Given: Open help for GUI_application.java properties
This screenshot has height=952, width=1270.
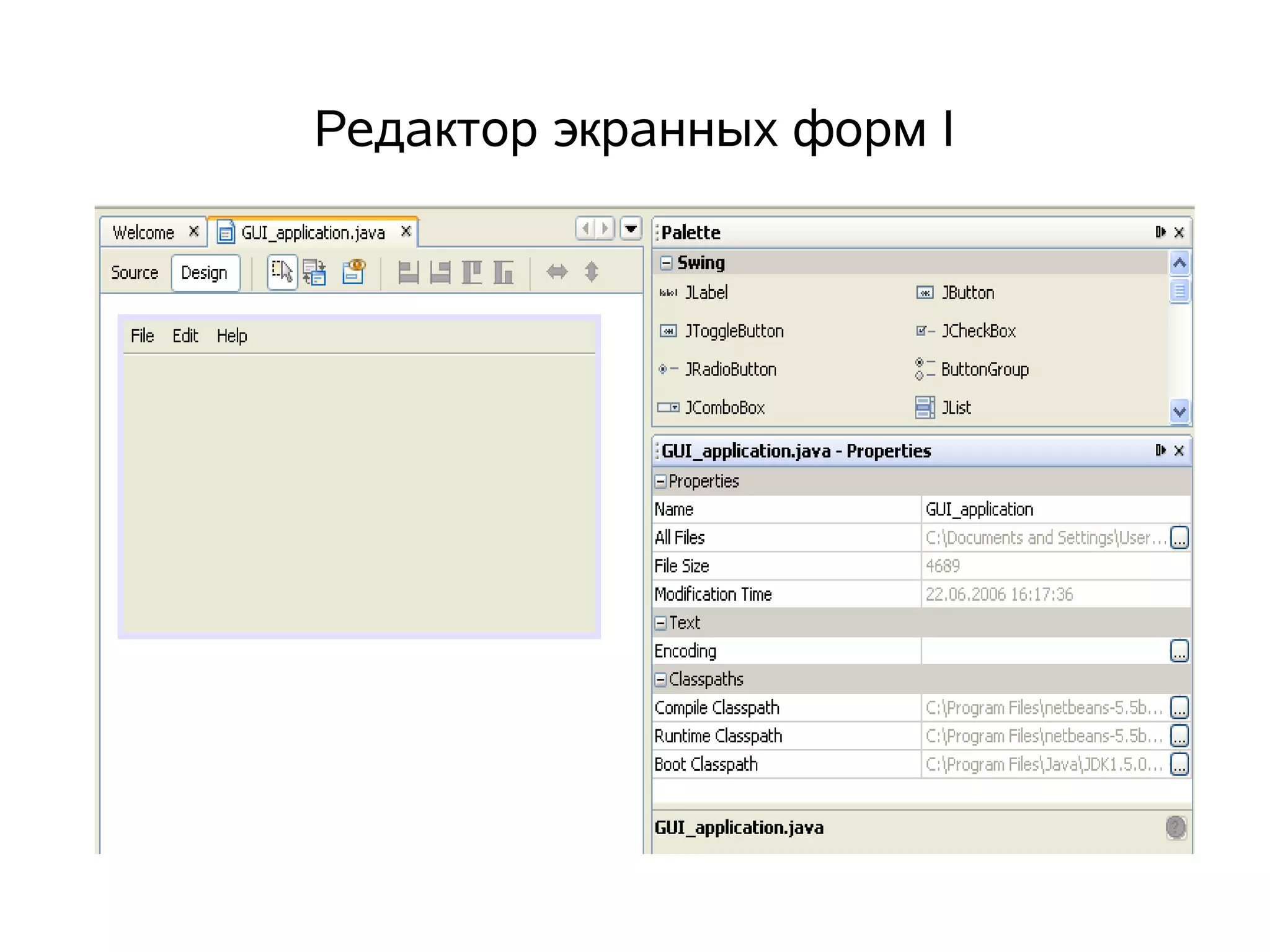Looking at the screenshot, I should tap(1176, 827).
